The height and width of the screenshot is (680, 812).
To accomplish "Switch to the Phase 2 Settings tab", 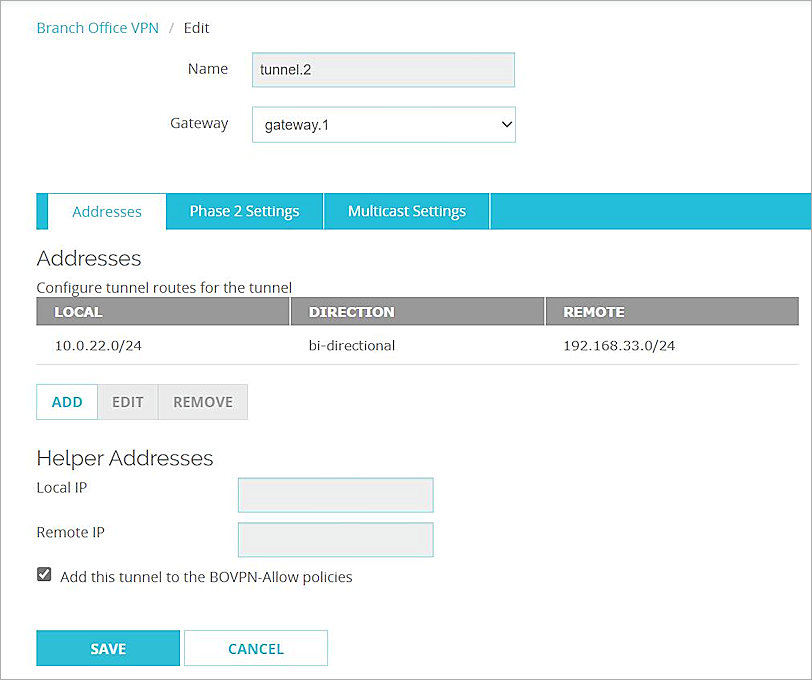I will [x=244, y=211].
